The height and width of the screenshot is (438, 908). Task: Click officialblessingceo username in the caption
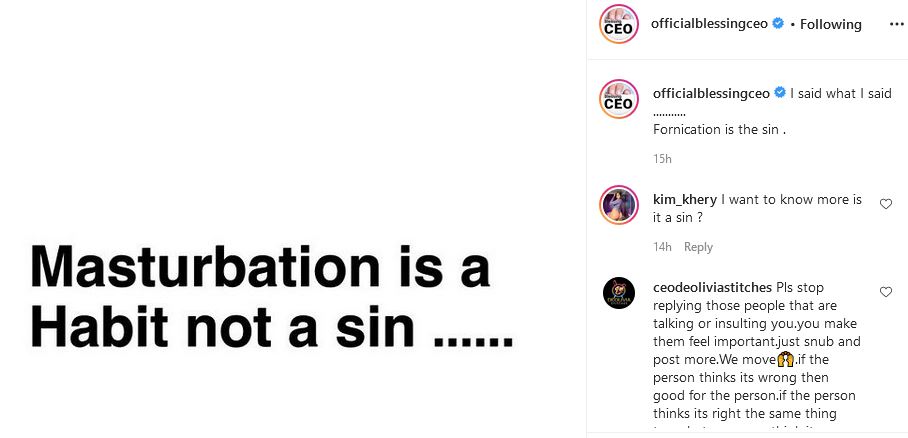tap(710, 93)
